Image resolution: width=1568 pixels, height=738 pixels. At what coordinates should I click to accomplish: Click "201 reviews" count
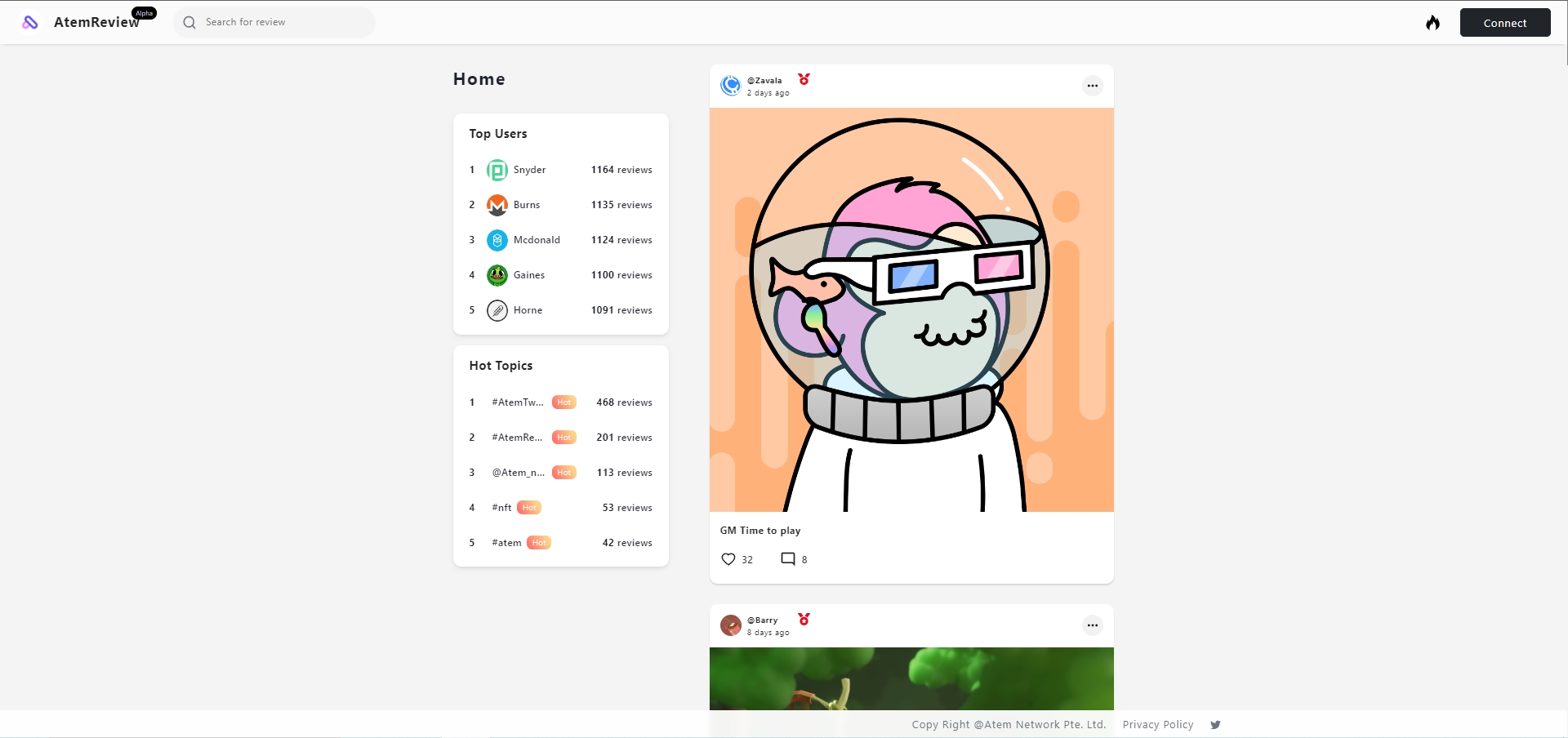tap(624, 438)
